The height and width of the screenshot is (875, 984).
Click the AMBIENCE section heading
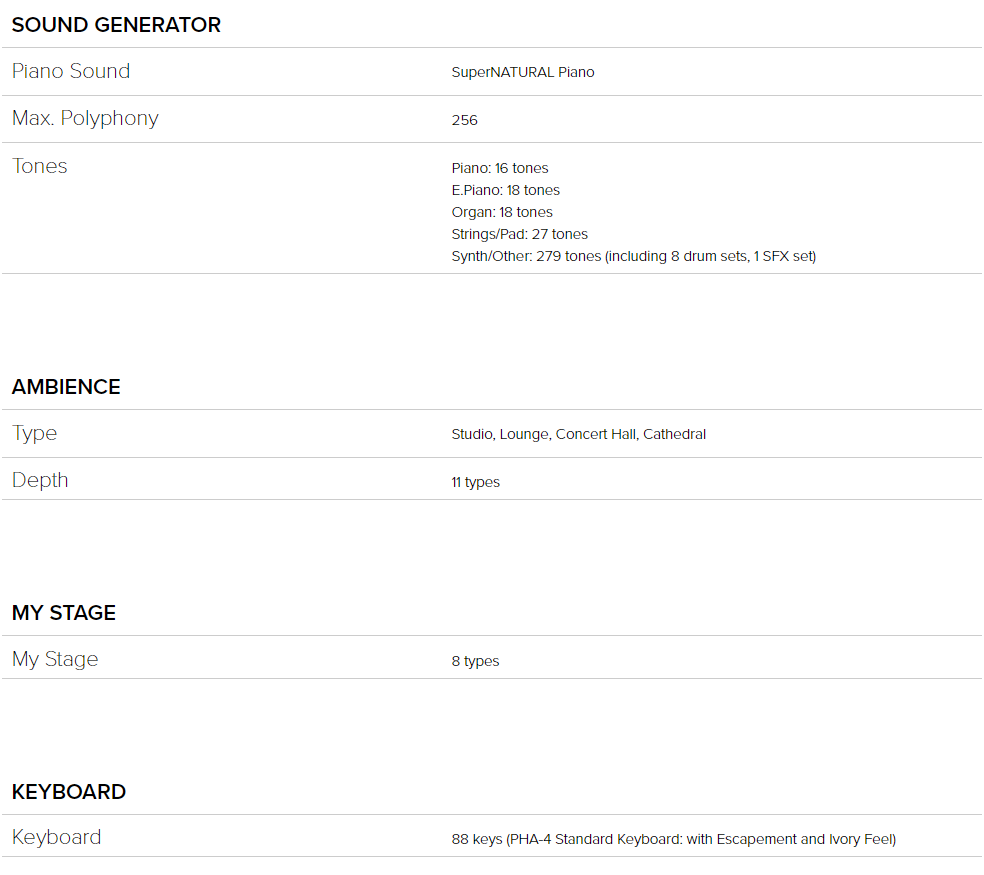pyautogui.click(x=66, y=387)
